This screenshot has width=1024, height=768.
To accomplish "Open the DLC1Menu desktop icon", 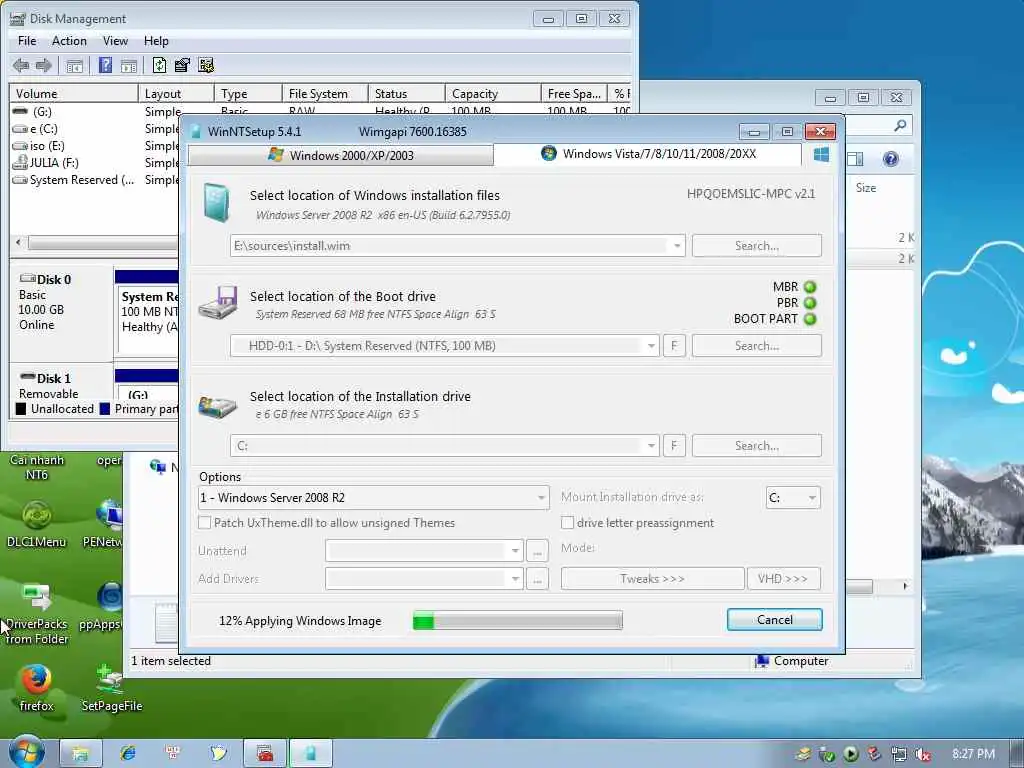I will point(37,524).
